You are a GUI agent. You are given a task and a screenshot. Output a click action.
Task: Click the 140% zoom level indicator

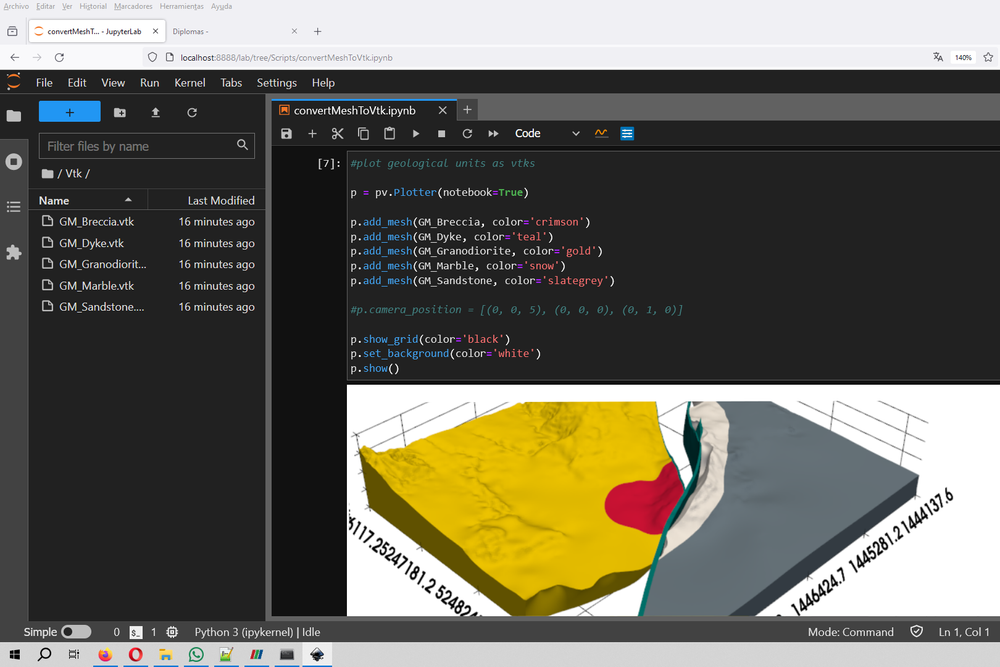(x=963, y=57)
